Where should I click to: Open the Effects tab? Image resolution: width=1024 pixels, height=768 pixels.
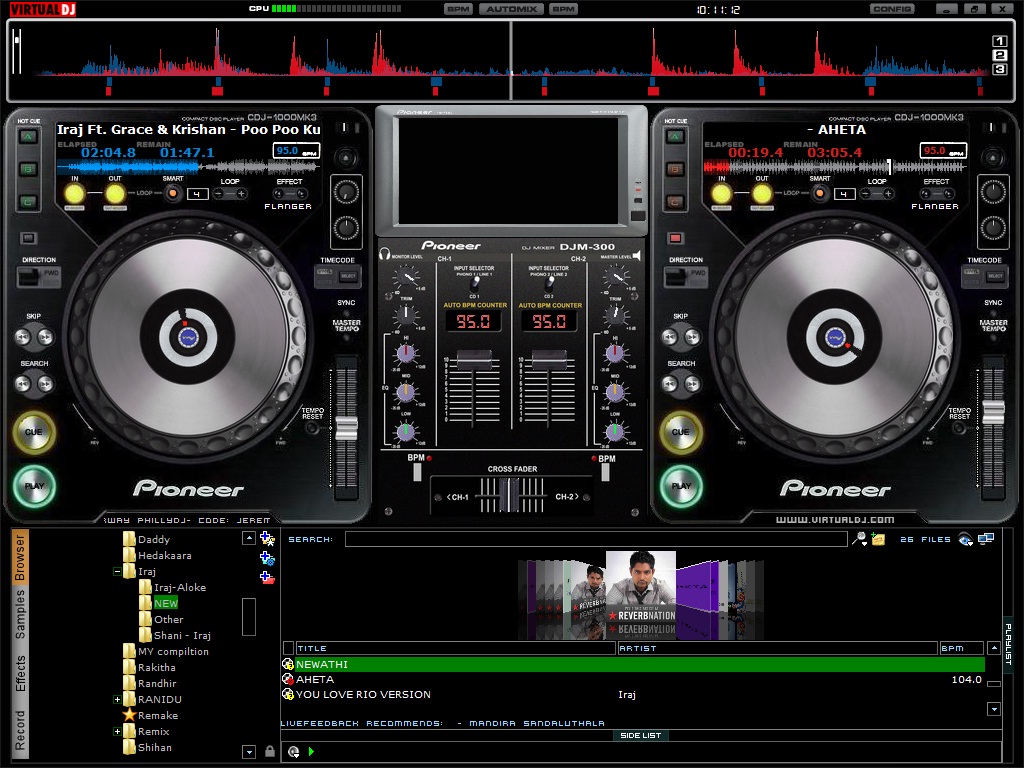(20, 673)
